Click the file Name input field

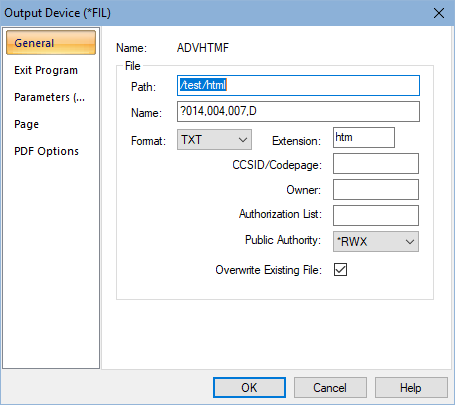click(x=298, y=112)
